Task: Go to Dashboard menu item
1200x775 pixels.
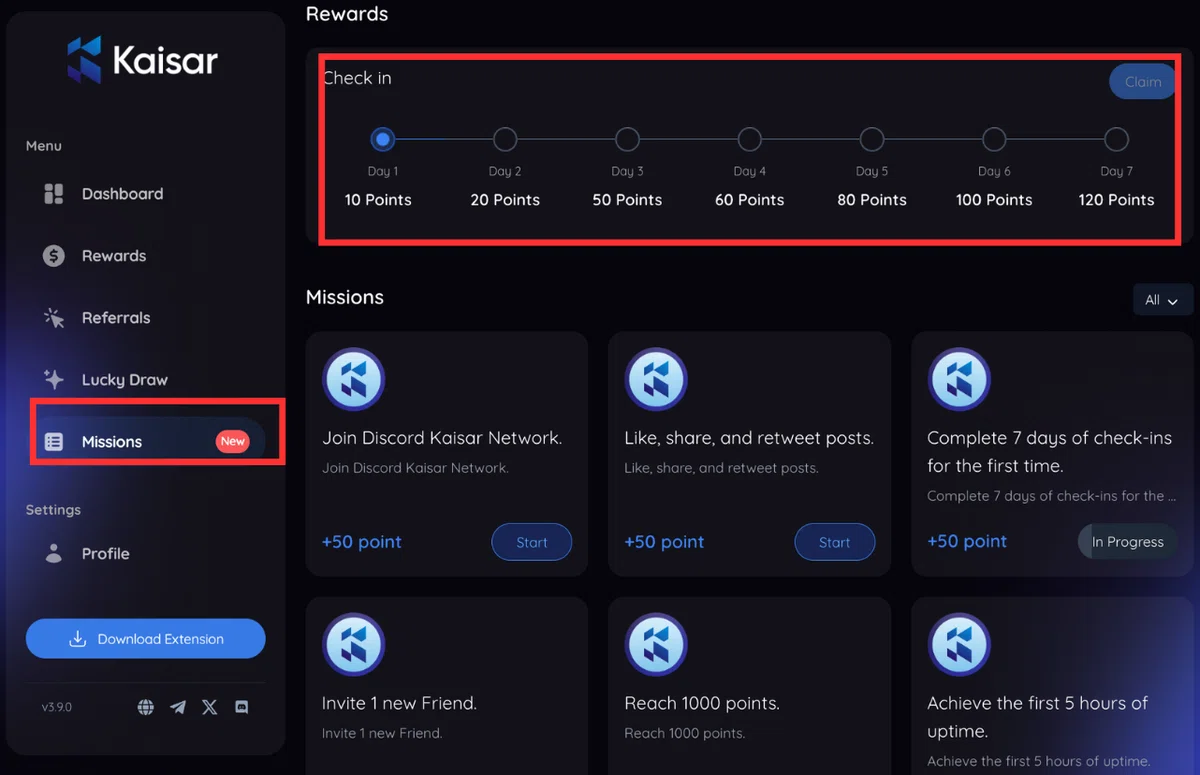Action: [146, 194]
